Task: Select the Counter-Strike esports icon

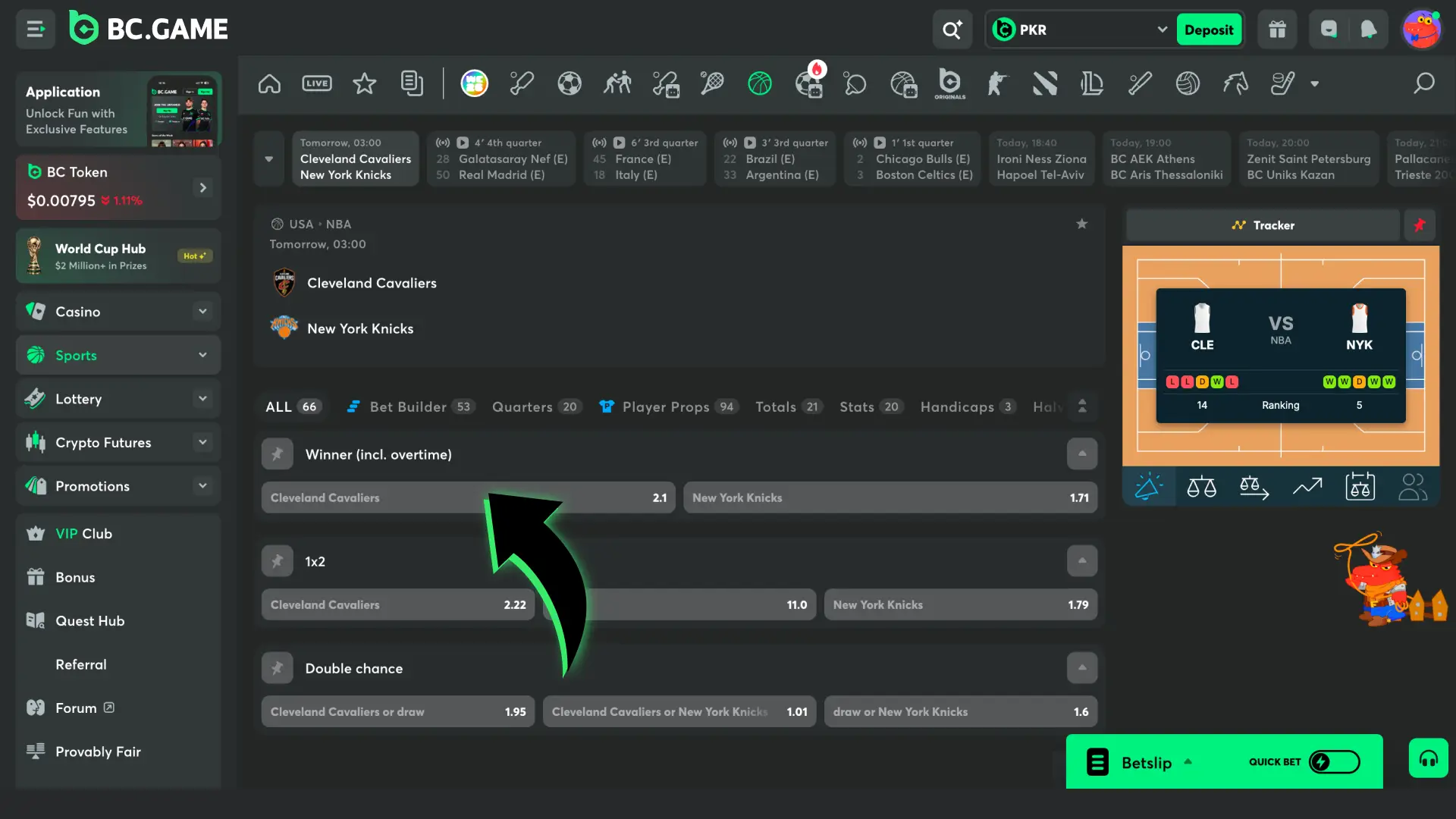Action: 997,83
